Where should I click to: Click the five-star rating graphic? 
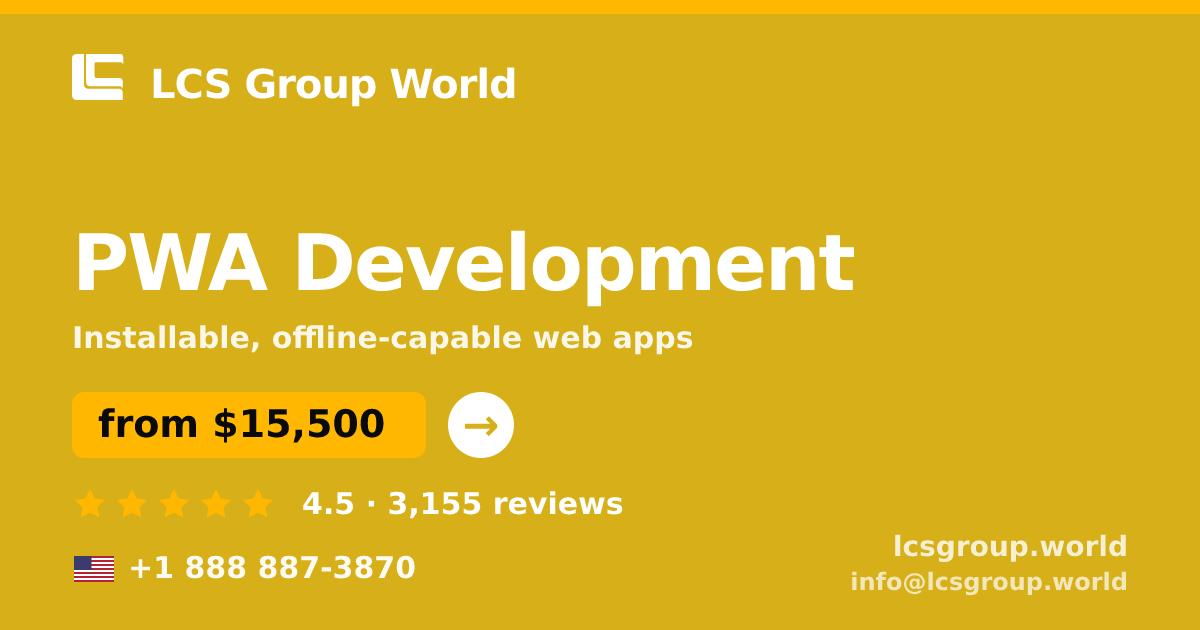(x=174, y=504)
